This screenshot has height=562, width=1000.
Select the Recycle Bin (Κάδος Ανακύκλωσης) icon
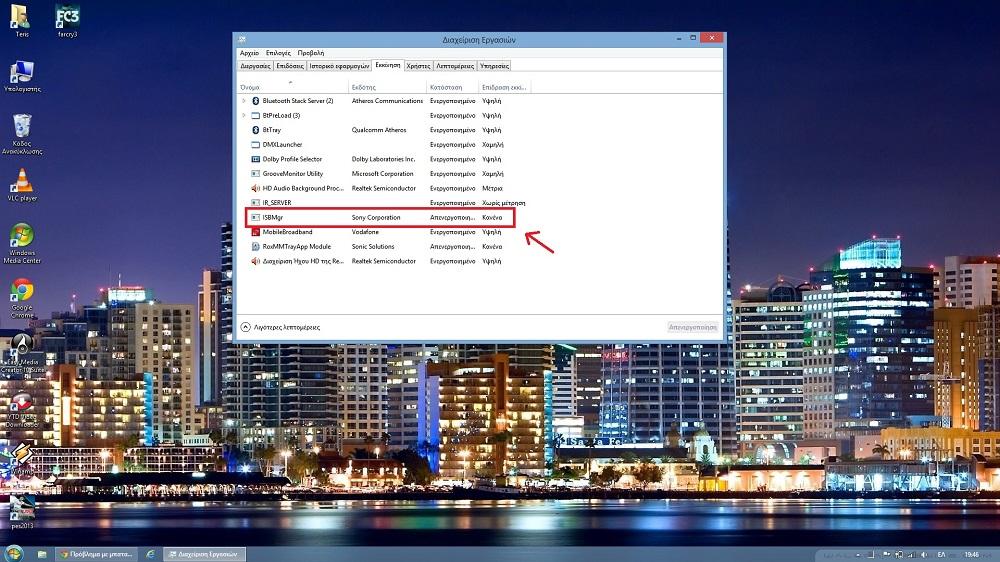tap(22, 134)
